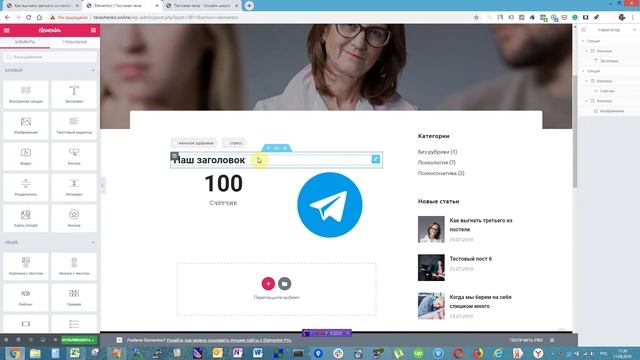Collapse the first Section in Navigator
This screenshot has height=360, width=640.
pos(583,41)
